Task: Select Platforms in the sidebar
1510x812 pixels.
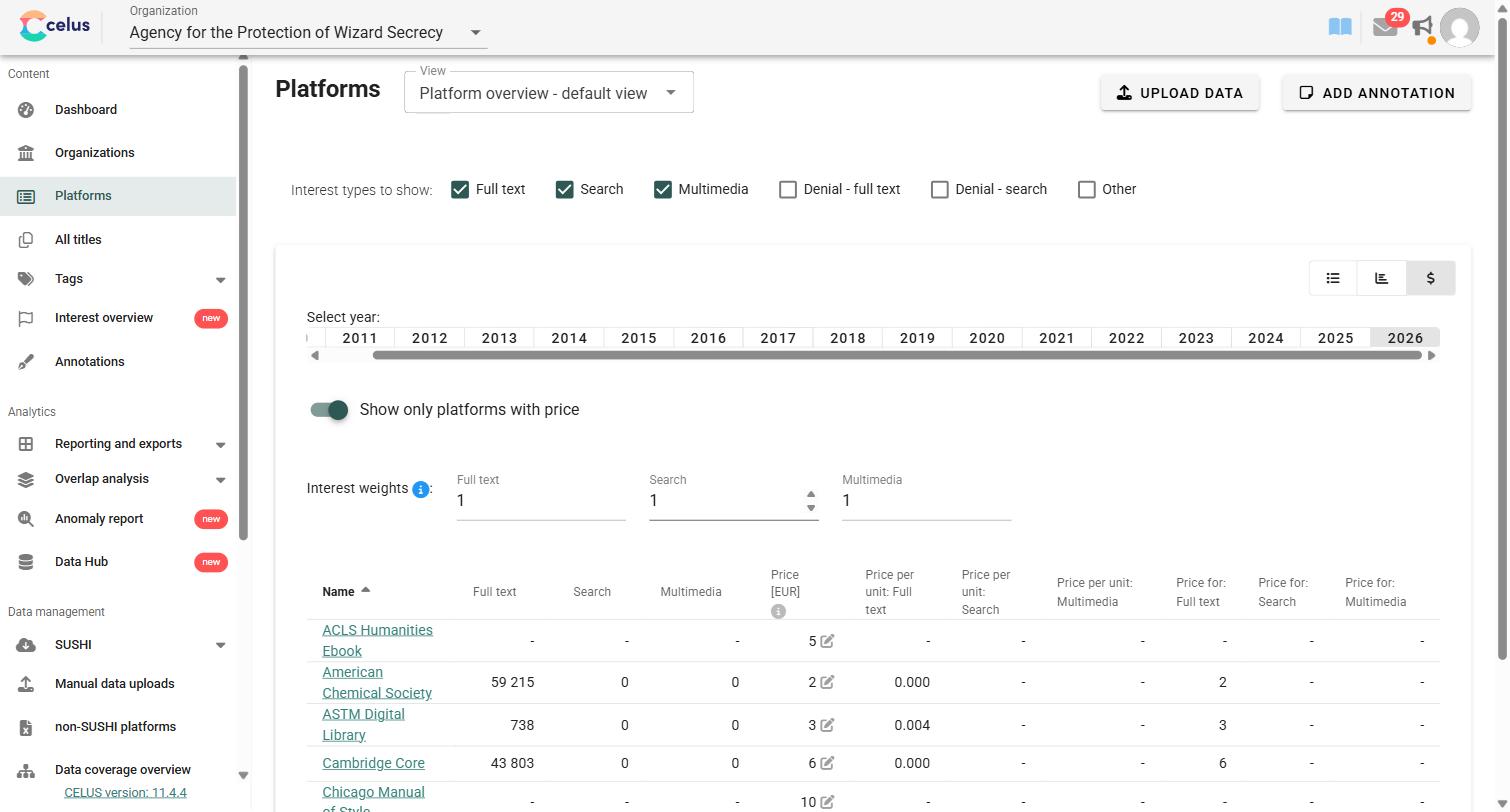Action: pos(118,196)
